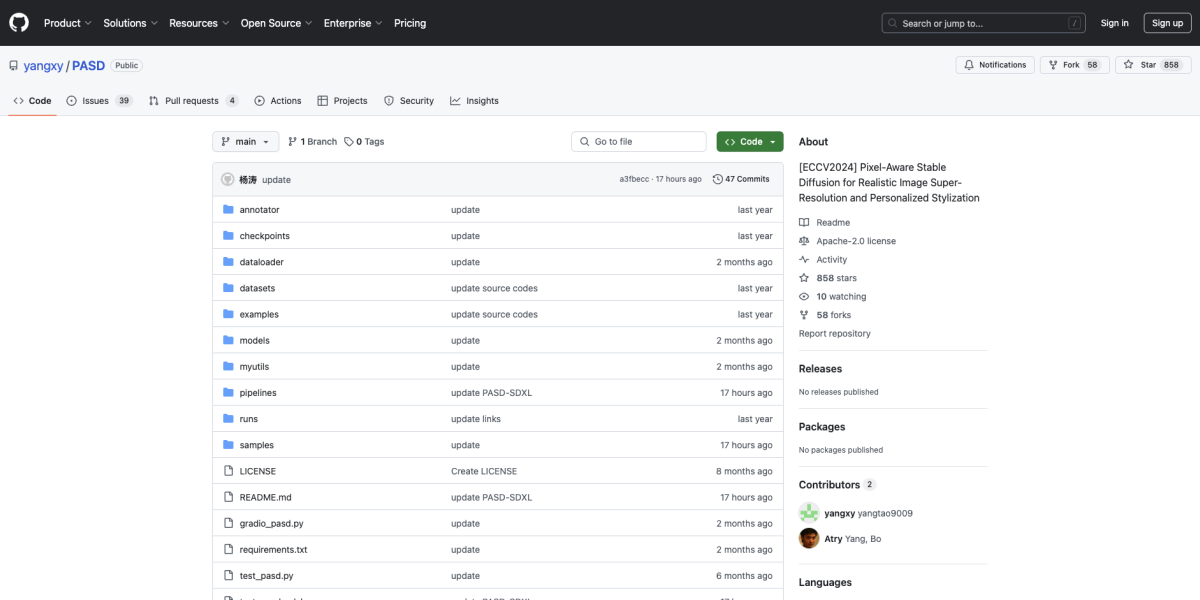
Task: Open the commit history clock icon
Action: pos(718,180)
